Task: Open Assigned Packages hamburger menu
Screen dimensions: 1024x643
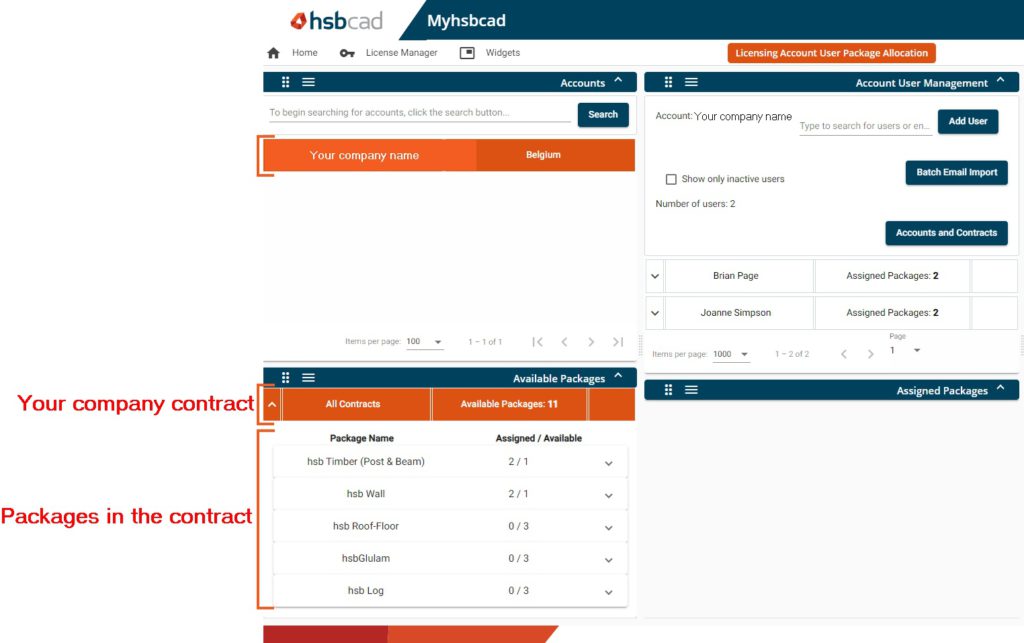Action: pos(691,390)
